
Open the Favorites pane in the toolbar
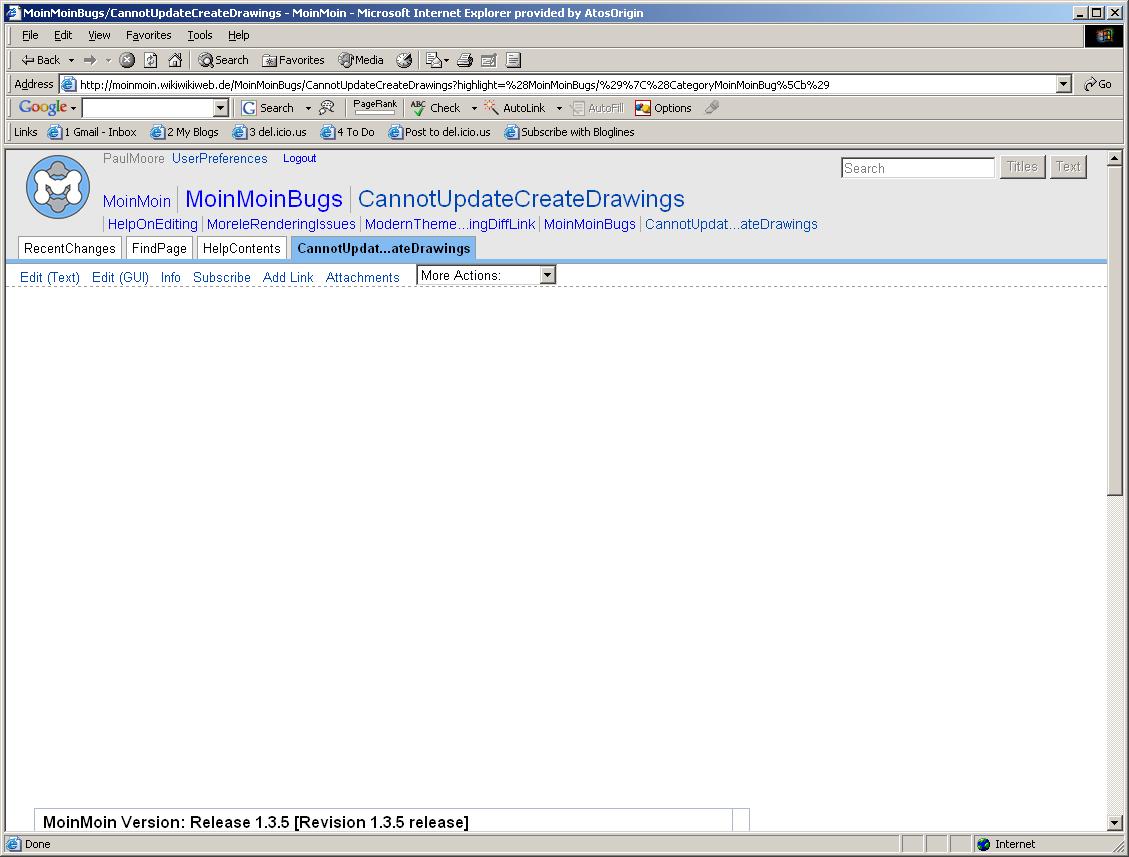tap(293, 60)
